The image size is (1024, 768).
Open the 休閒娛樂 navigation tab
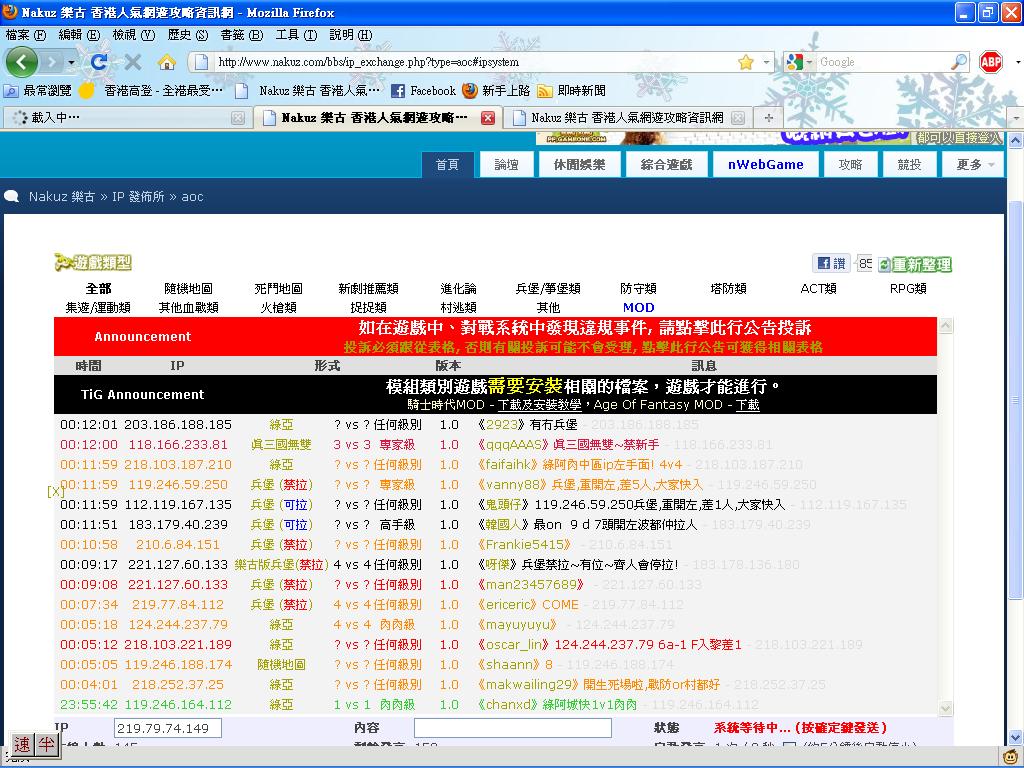click(x=579, y=165)
